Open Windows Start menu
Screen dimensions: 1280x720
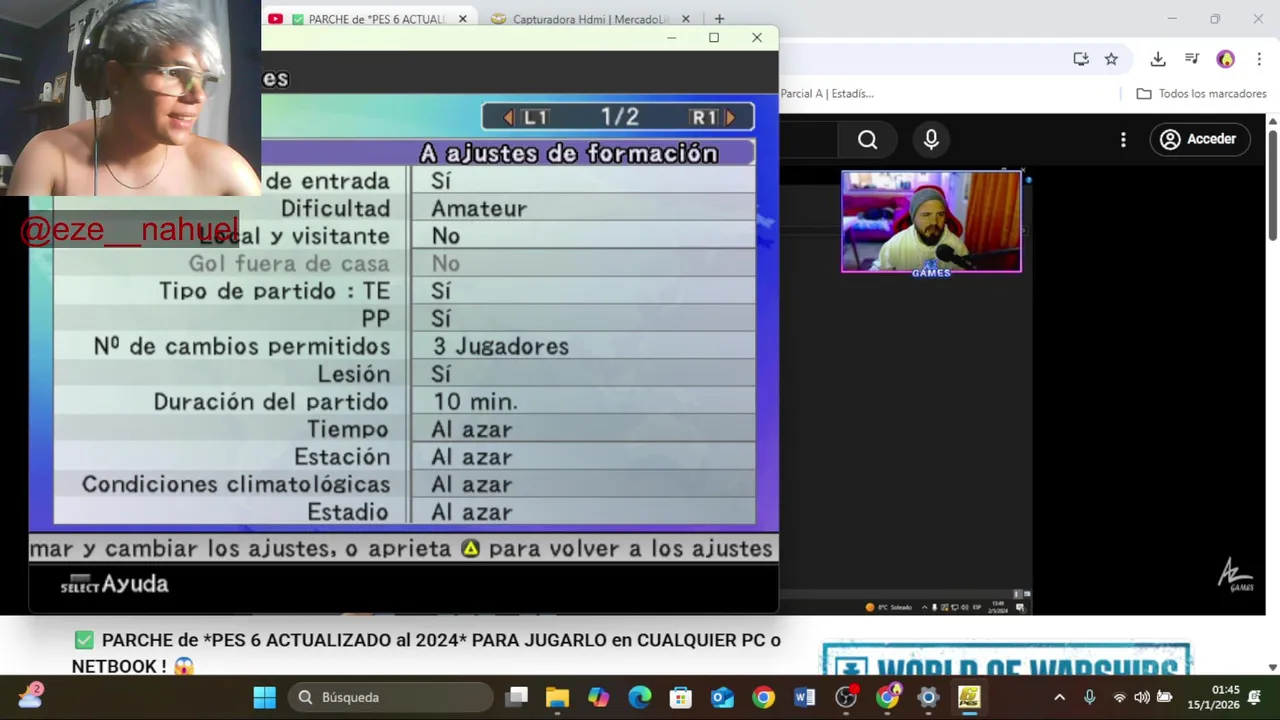pos(264,697)
